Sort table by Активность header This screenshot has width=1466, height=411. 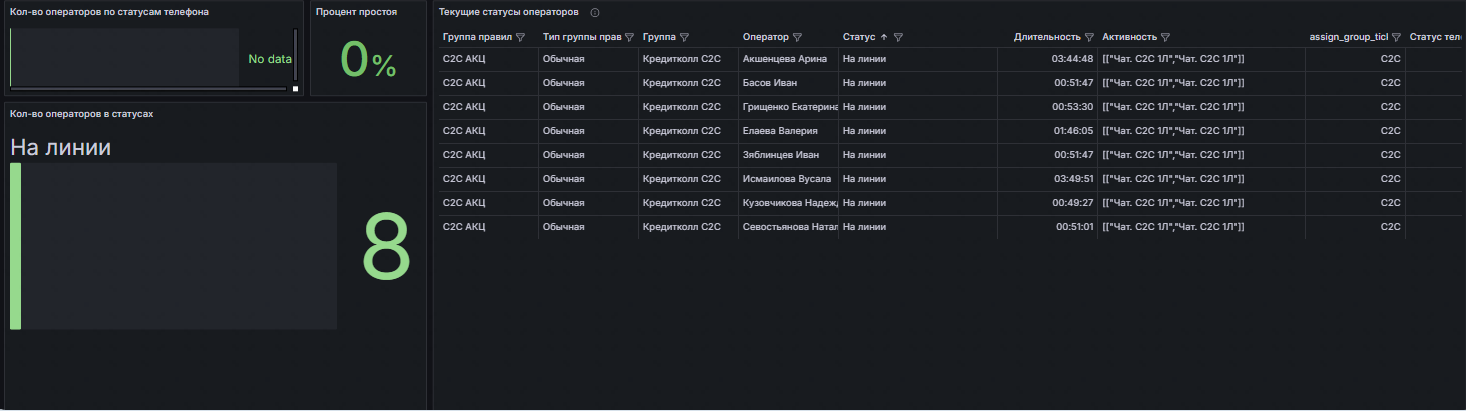click(1129, 37)
